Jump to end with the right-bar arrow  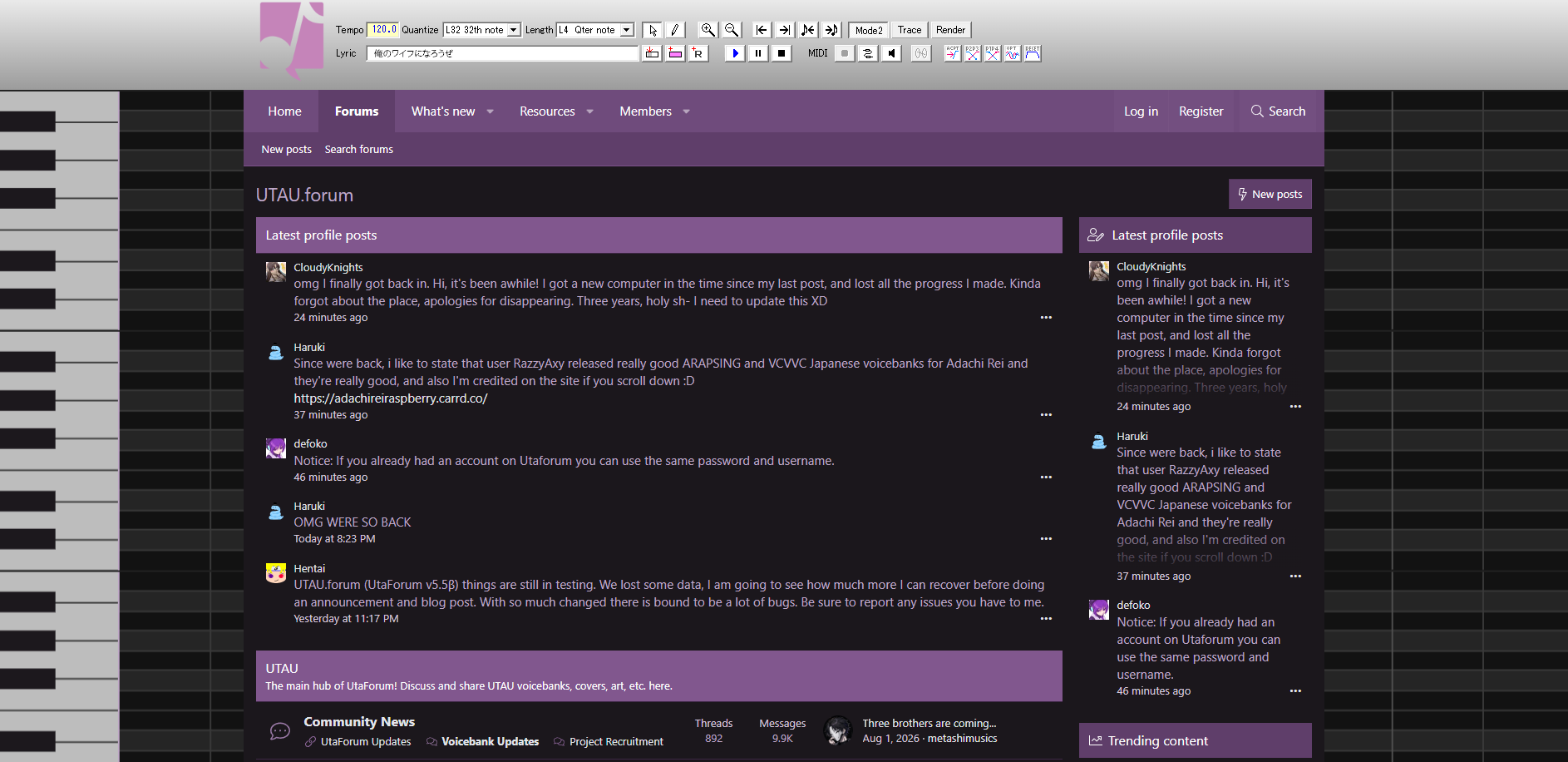[784, 30]
